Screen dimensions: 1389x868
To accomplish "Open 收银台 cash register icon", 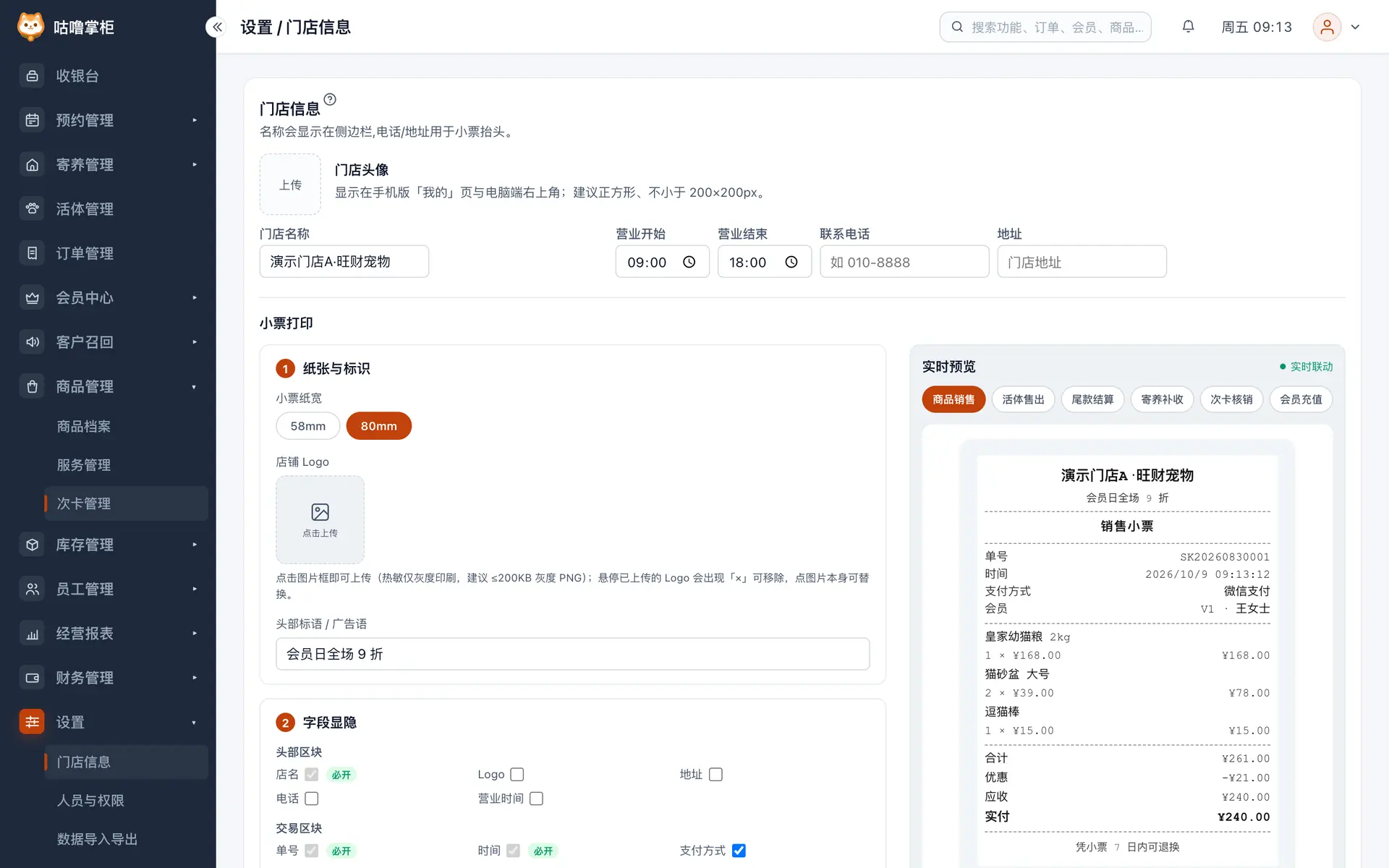I will (x=33, y=76).
